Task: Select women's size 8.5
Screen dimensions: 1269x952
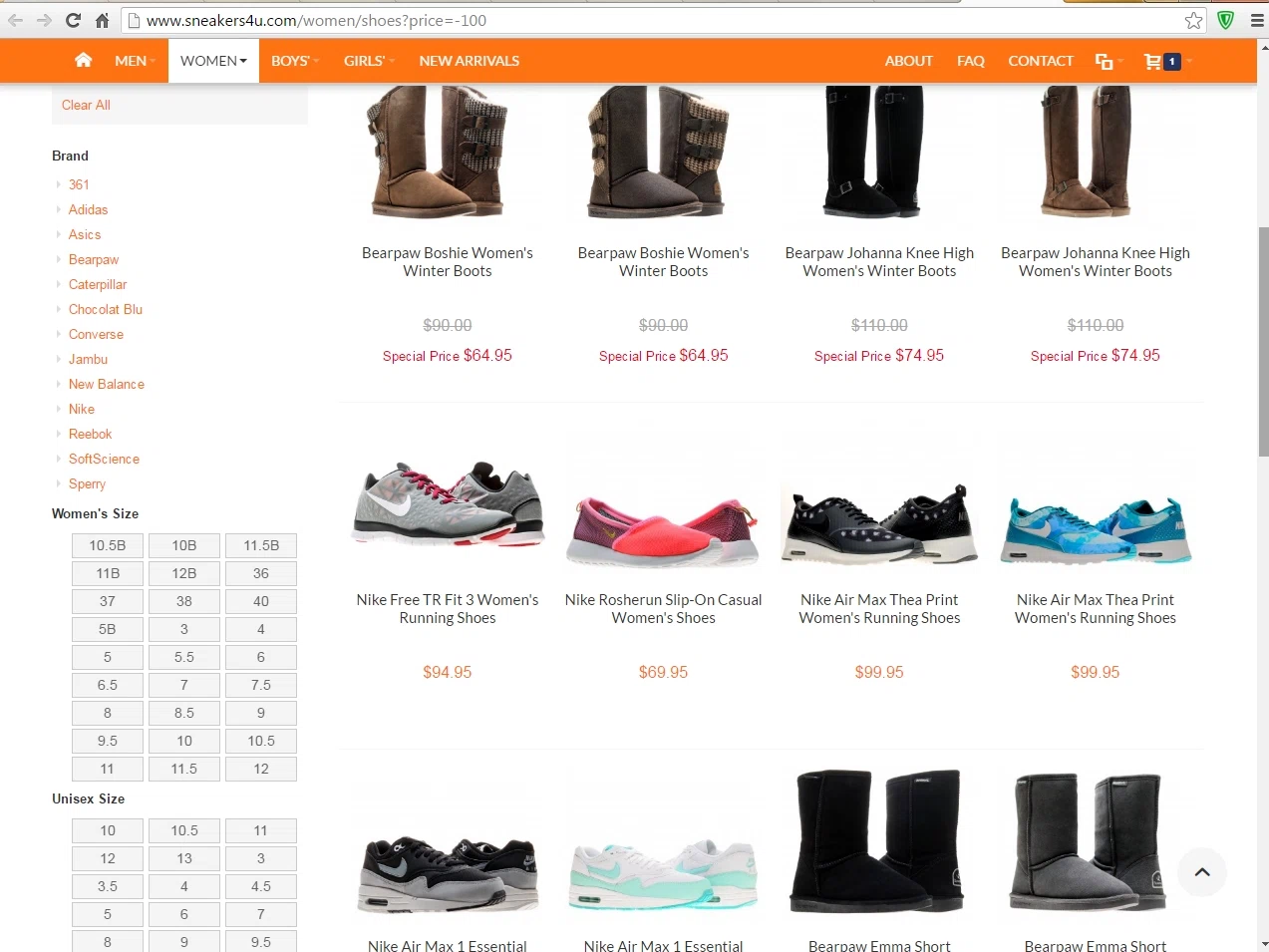Action: 184,713
